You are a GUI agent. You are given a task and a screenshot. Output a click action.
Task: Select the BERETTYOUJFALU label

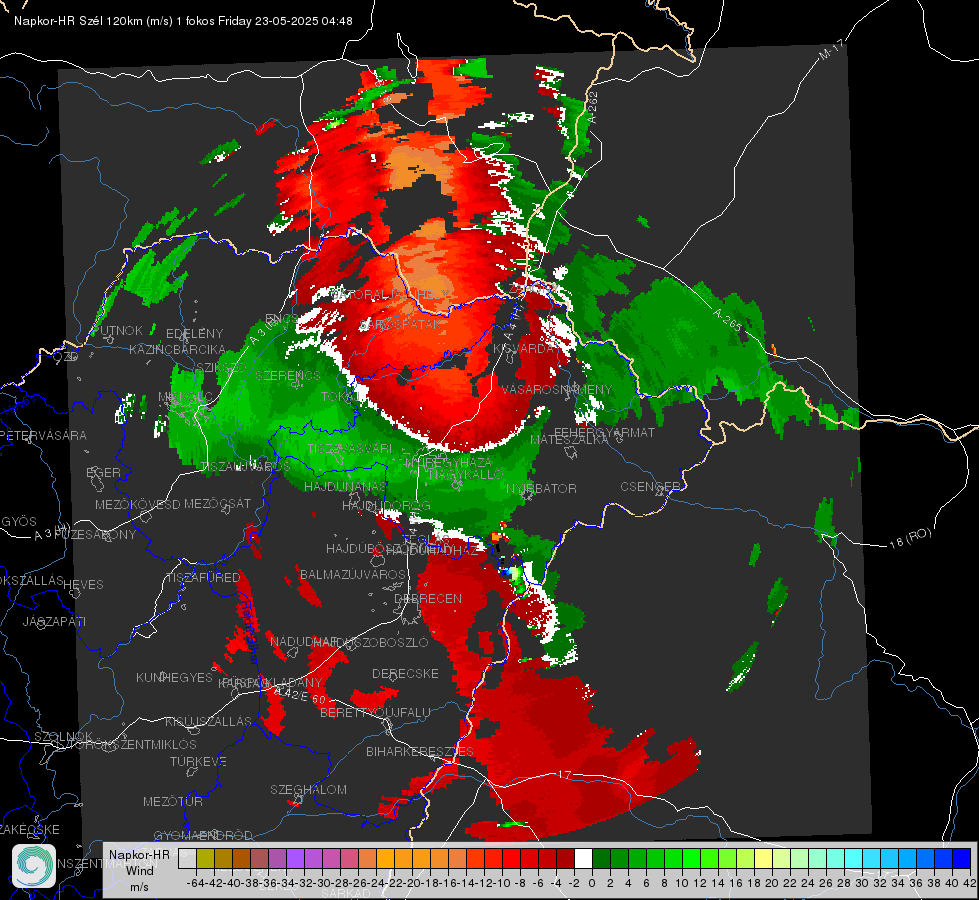[x=375, y=712]
